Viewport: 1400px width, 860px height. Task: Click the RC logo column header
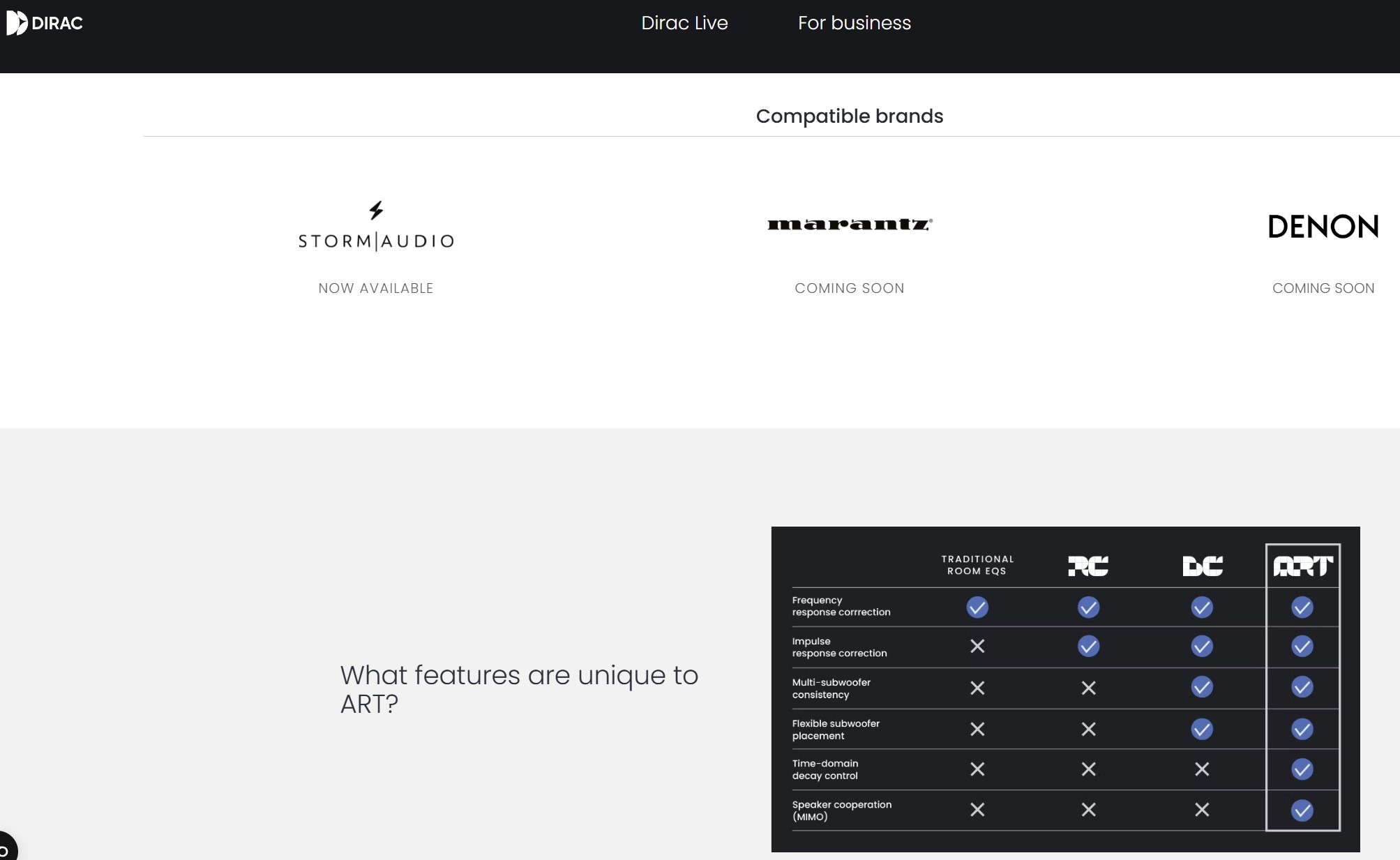(x=1088, y=566)
